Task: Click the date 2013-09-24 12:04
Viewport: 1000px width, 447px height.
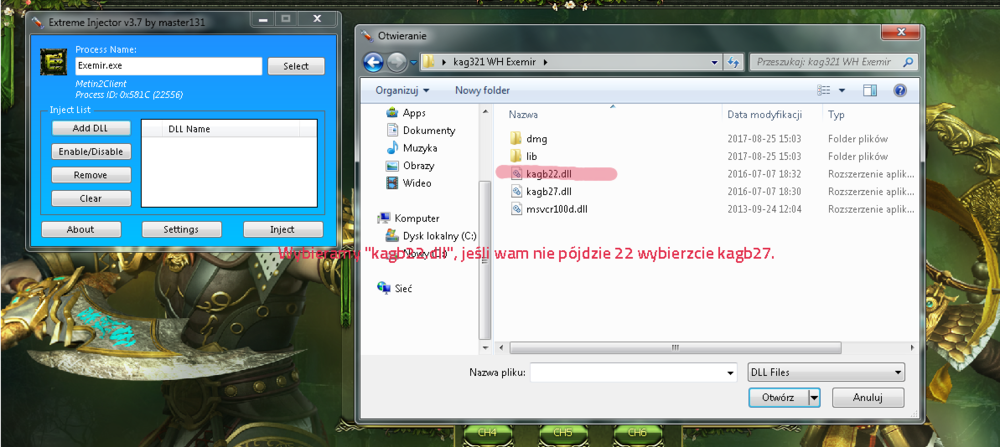Action: tap(764, 209)
